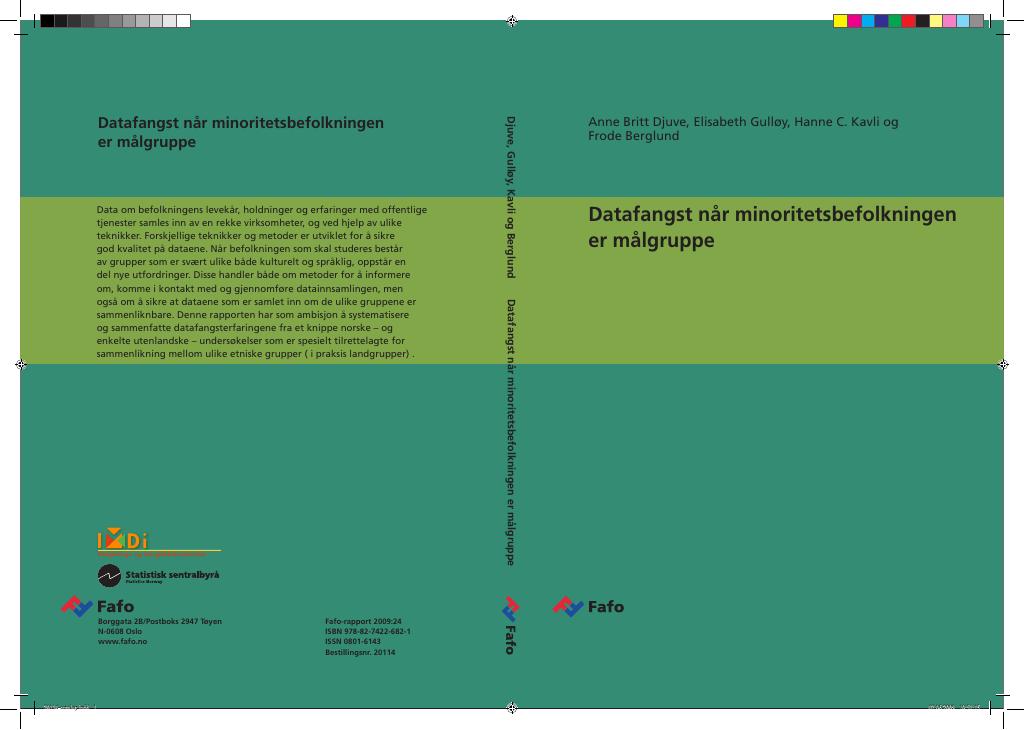Click the left edge registration mark
Viewport: 1024px width, 730px height.
click(21, 364)
